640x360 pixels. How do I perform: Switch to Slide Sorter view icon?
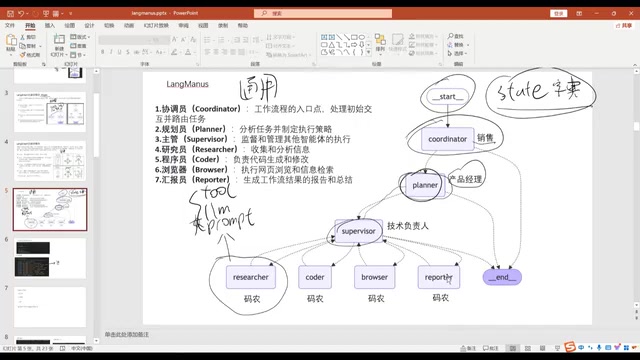[528, 348]
